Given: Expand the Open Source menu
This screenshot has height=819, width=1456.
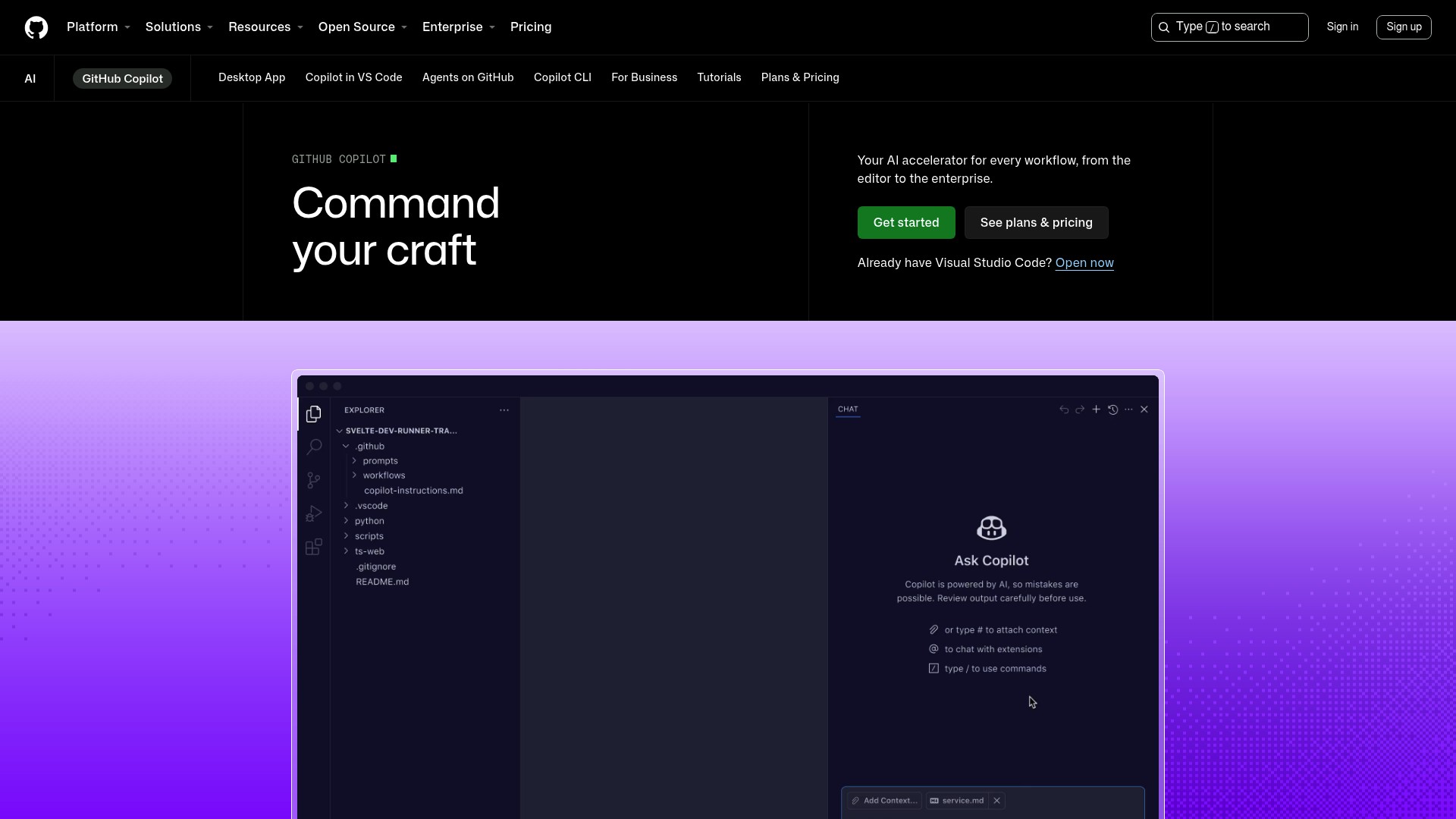Looking at the screenshot, I should [x=362, y=27].
